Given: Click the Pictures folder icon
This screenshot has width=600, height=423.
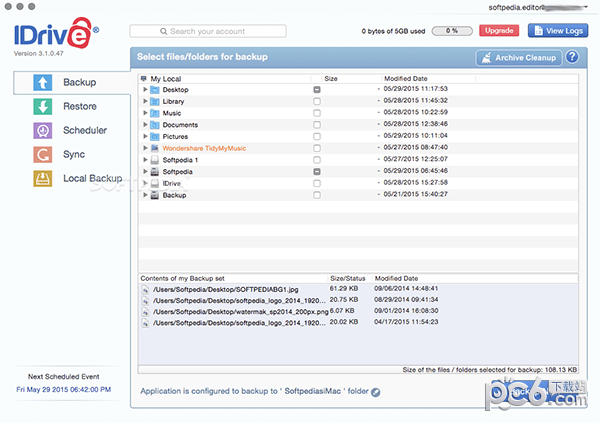Looking at the screenshot, I should [x=155, y=137].
